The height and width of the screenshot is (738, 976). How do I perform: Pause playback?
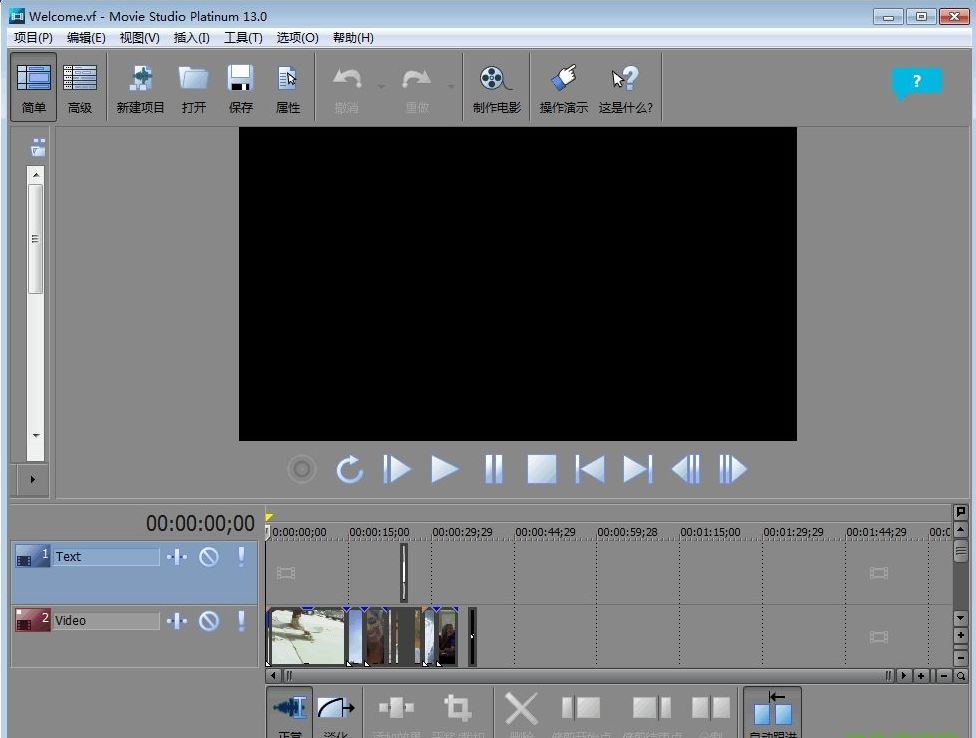pyautogui.click(x=493, y=469)
